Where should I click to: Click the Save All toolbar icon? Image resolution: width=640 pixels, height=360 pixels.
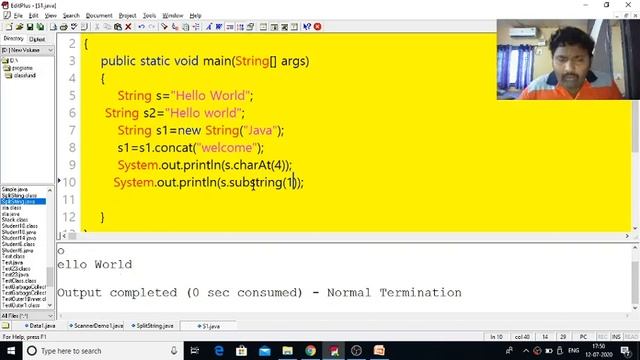(40, 27)
